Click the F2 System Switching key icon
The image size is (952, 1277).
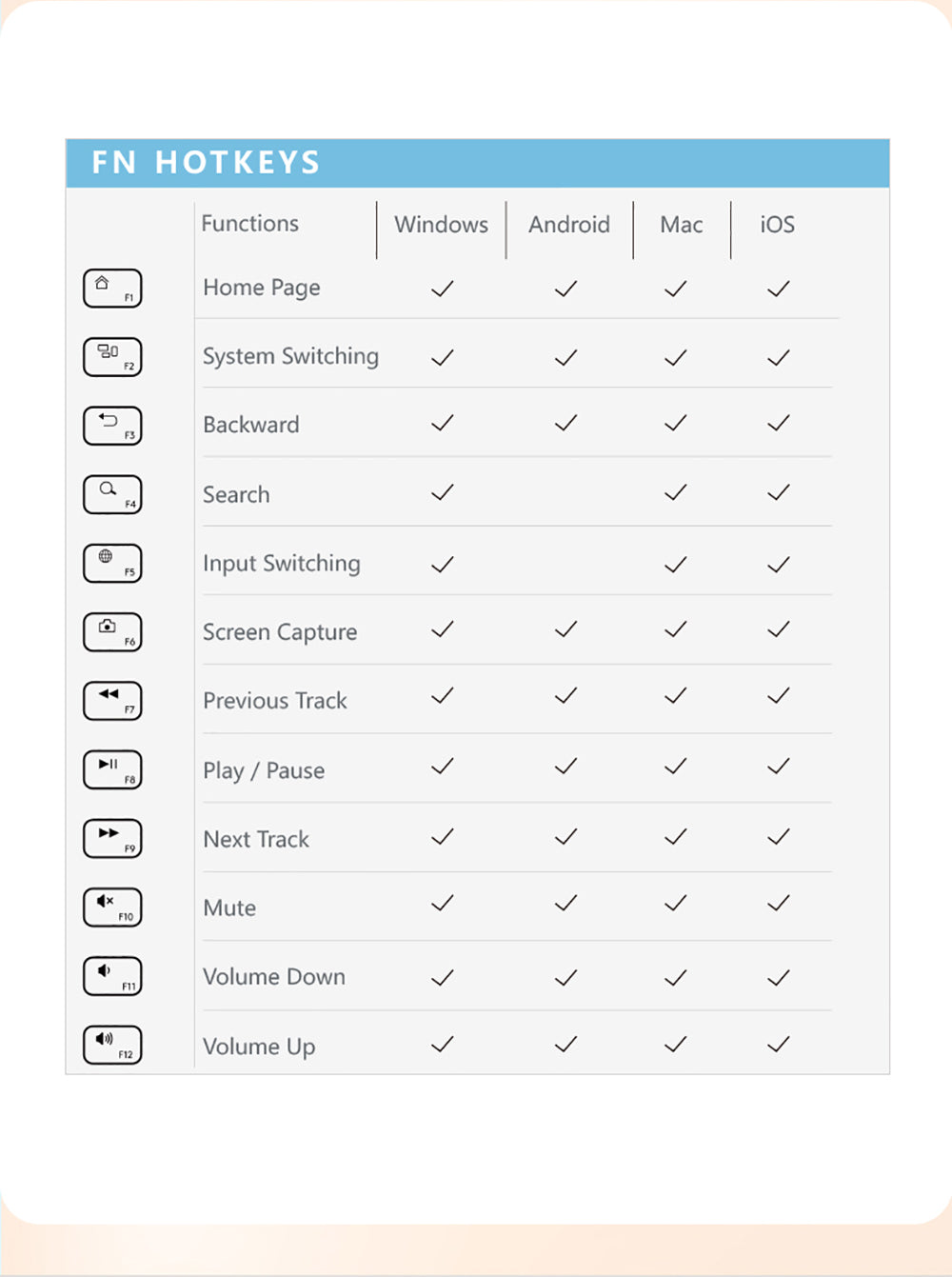[112, 357]
